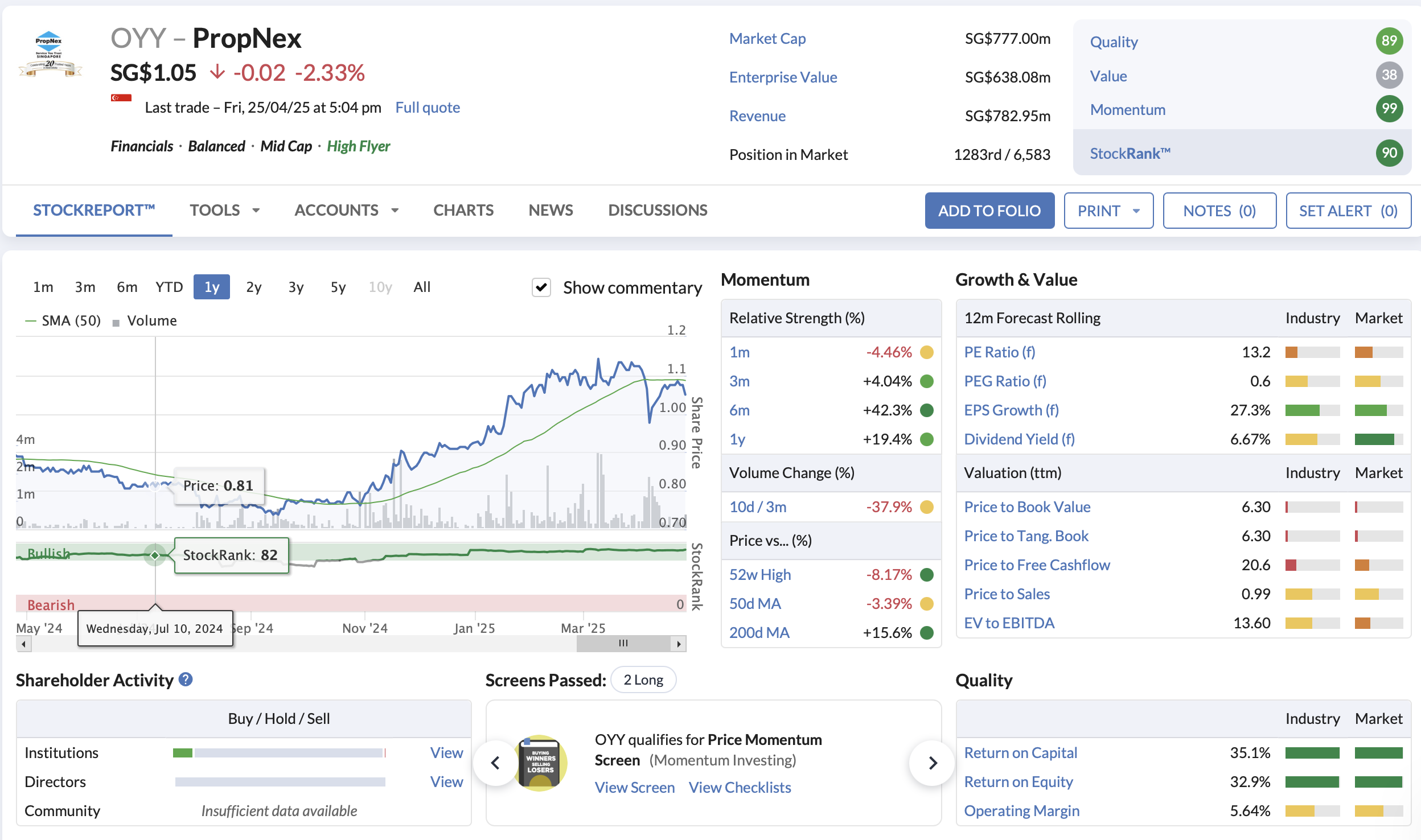Select the 1m chart range
The width and height of the screenshot is (1421, 840).
43,287
